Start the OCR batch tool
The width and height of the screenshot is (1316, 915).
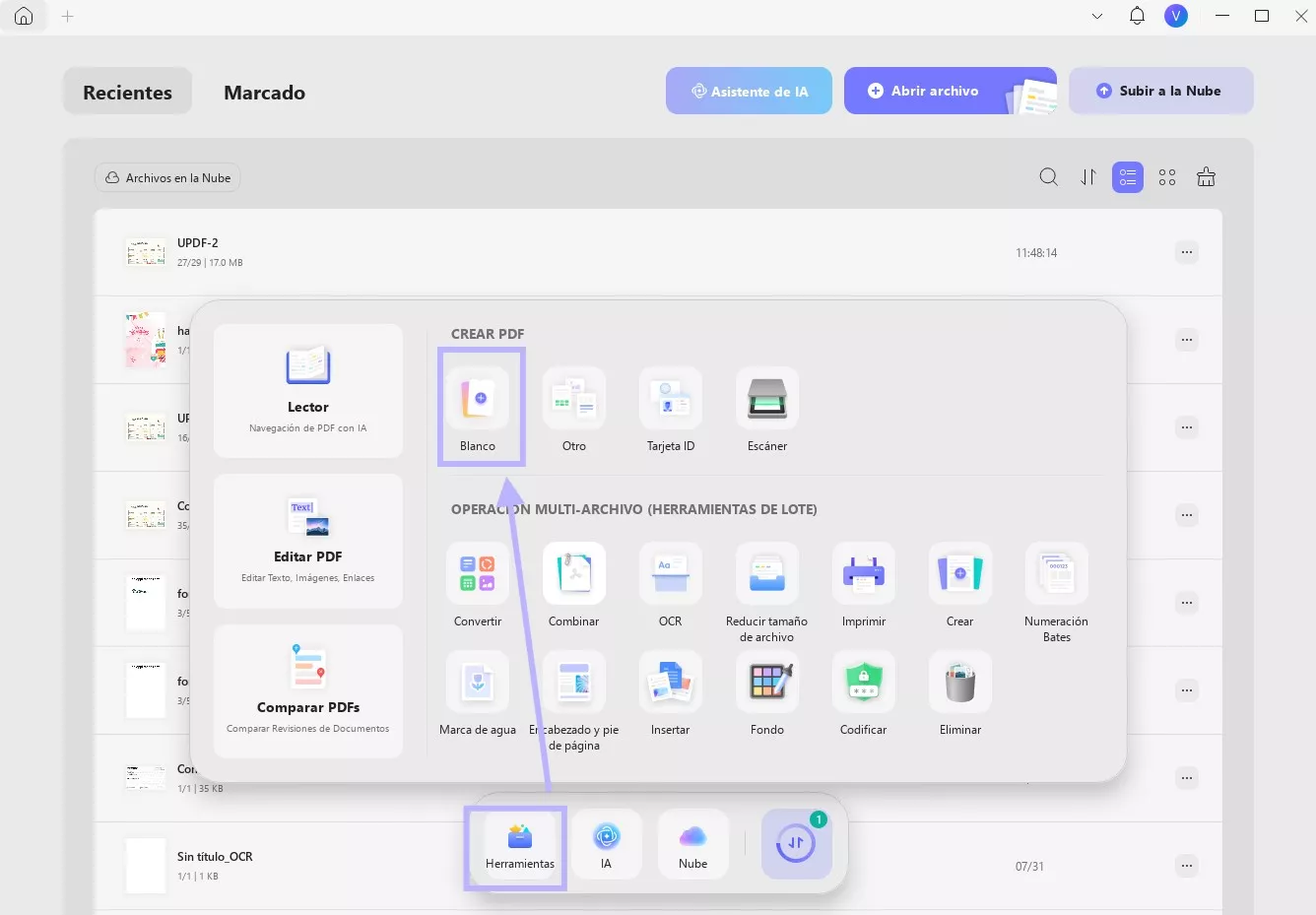pos(671,583)
